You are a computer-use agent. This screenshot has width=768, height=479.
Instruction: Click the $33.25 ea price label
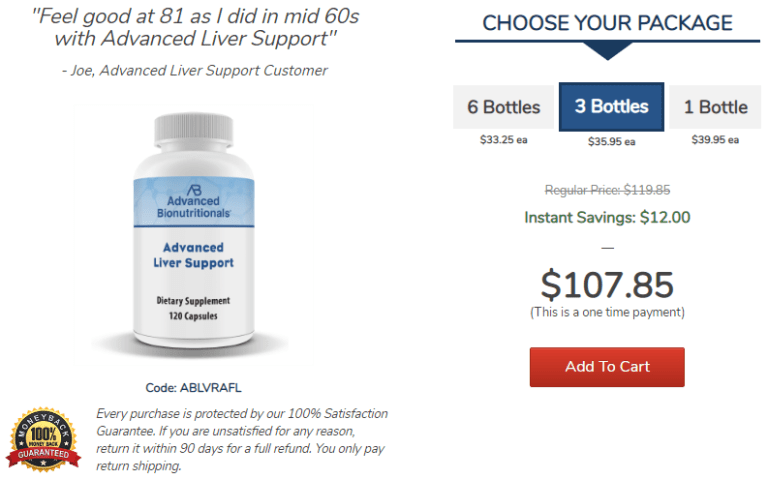pyautogui.click(x=504, y=140)
